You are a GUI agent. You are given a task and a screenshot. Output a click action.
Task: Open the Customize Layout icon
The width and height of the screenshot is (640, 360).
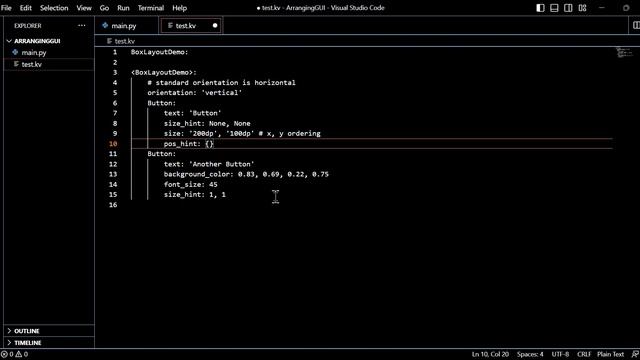(x=582, y=8)
